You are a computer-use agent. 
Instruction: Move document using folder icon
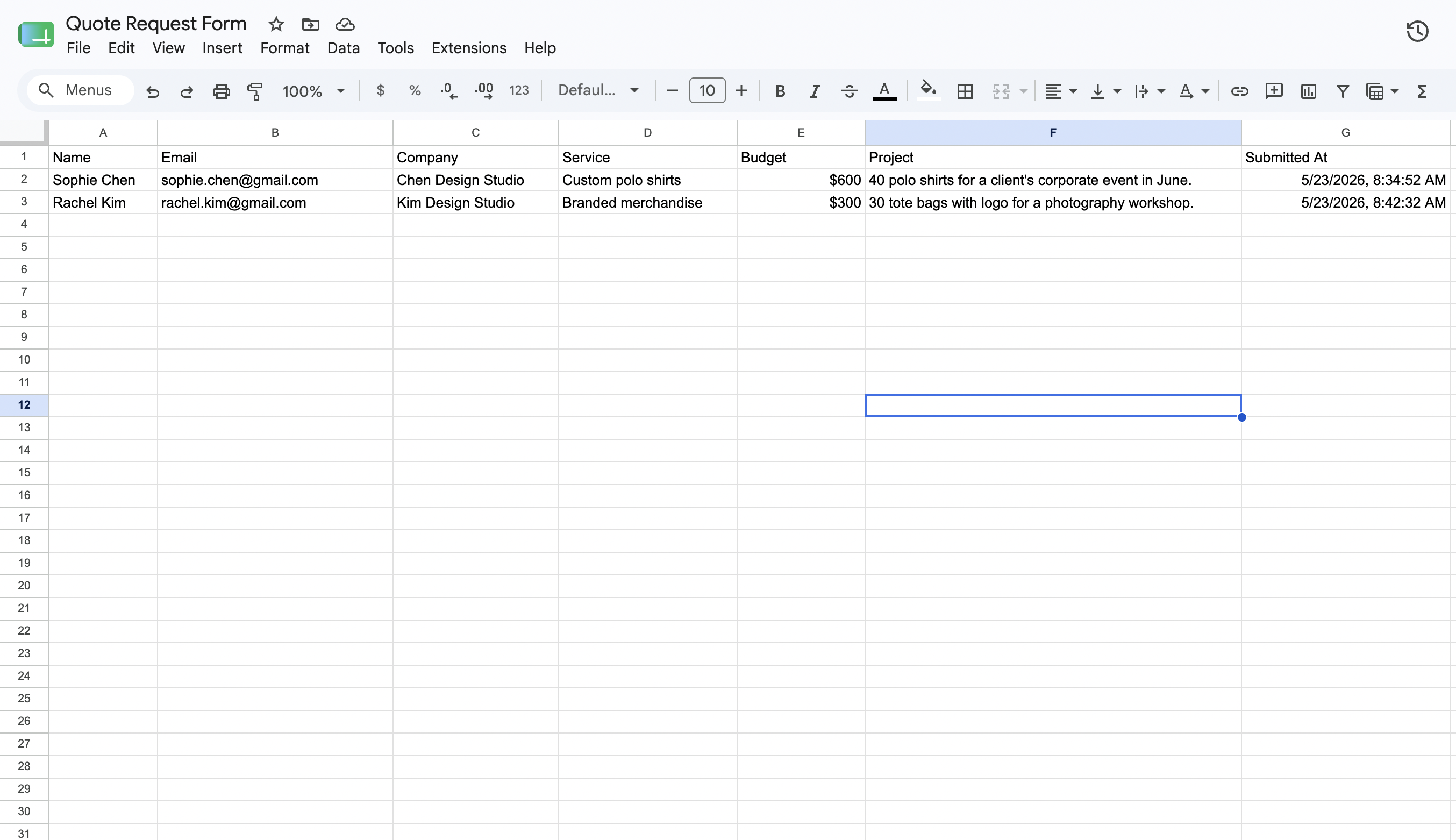tap(310, 24)
